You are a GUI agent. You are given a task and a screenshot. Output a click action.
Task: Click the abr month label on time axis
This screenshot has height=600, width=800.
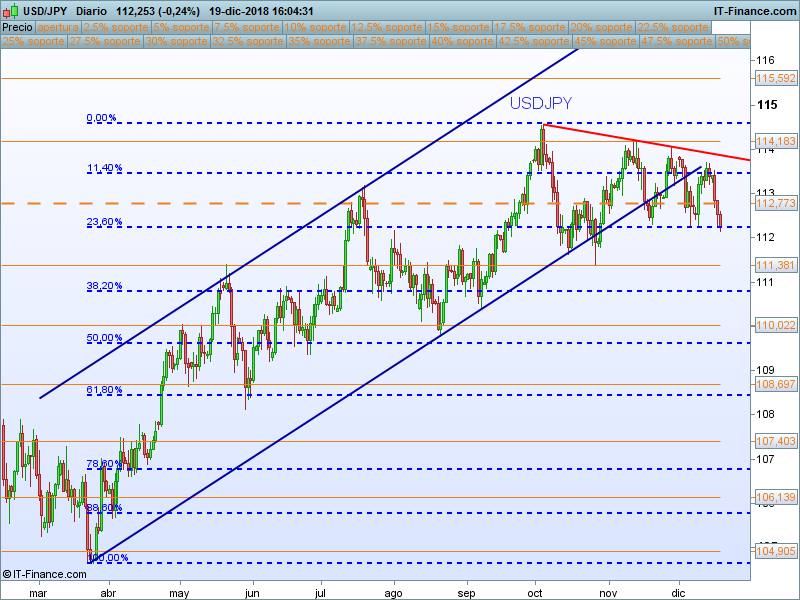point(108,593)
